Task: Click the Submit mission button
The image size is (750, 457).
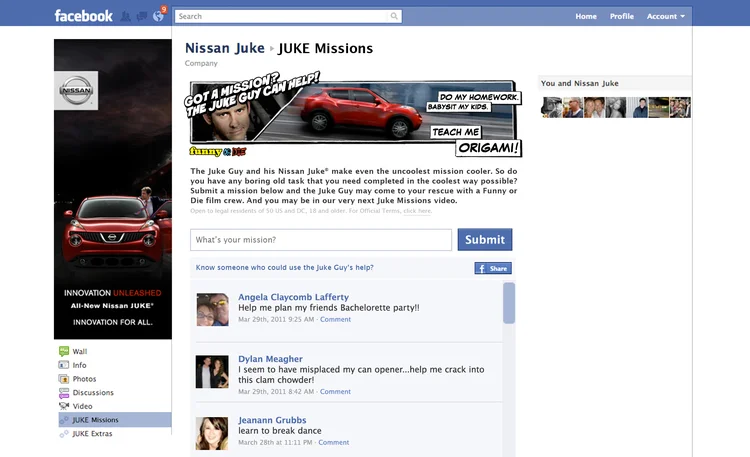Action: point(485,239)
